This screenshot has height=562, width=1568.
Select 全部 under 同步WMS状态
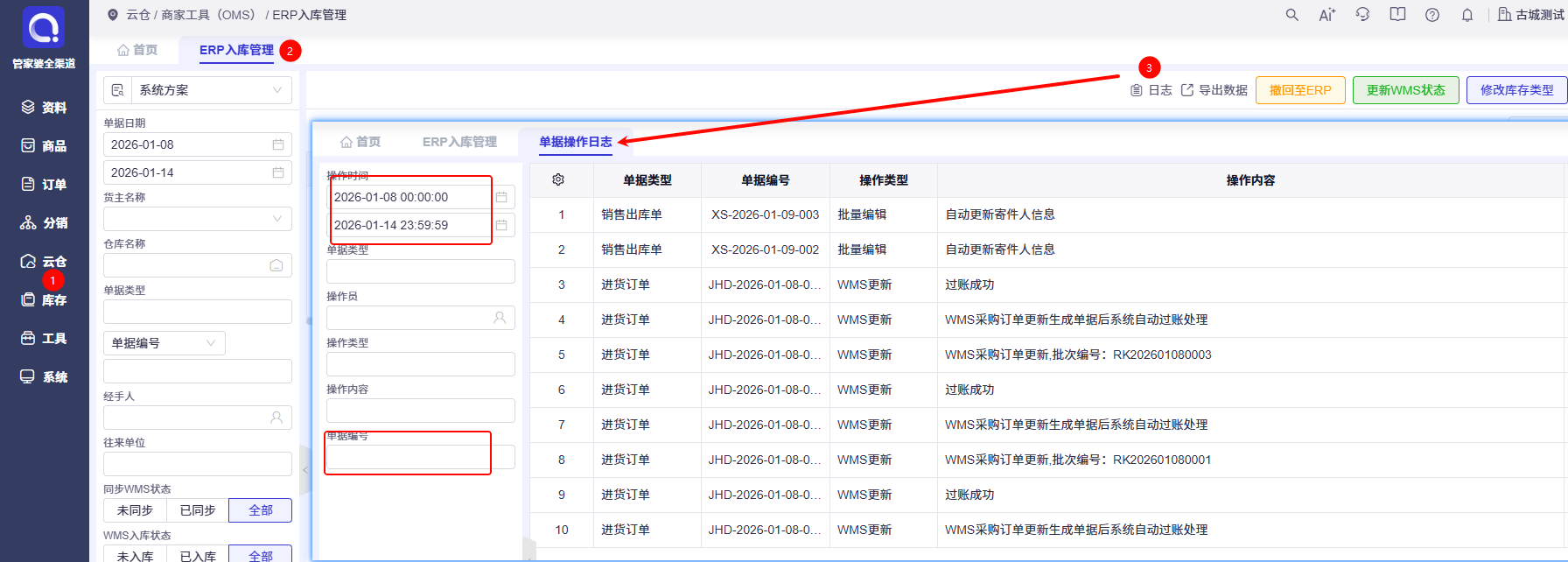click(261, 510)
